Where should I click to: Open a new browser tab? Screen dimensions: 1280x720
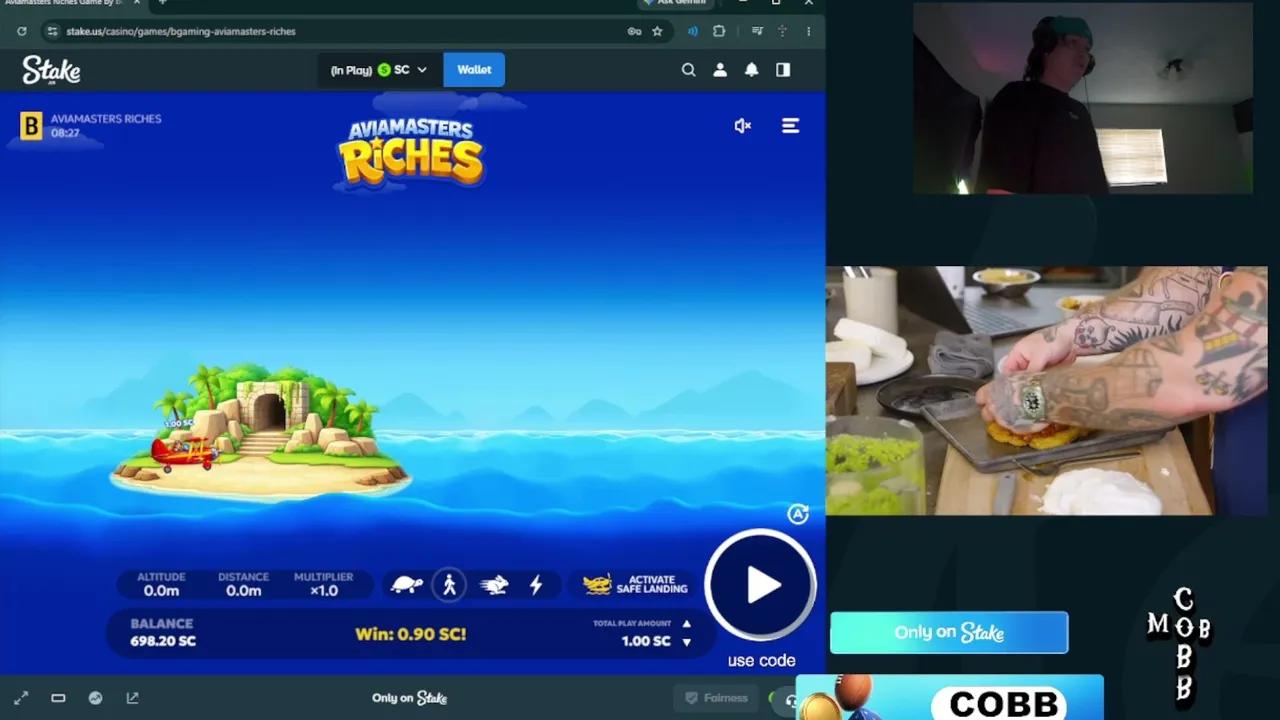[162, 3]
